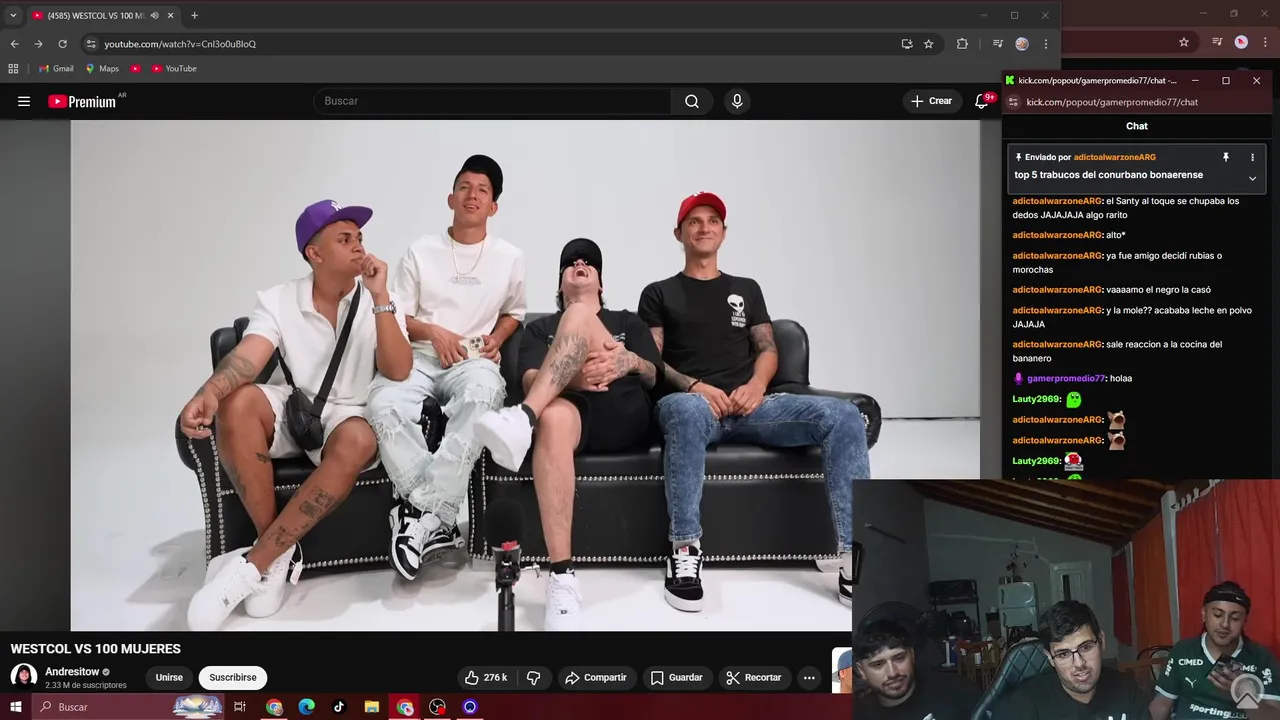Click the Compartir share button
The width and height of the screenshot is (1280, 720).
coord(595,678)
